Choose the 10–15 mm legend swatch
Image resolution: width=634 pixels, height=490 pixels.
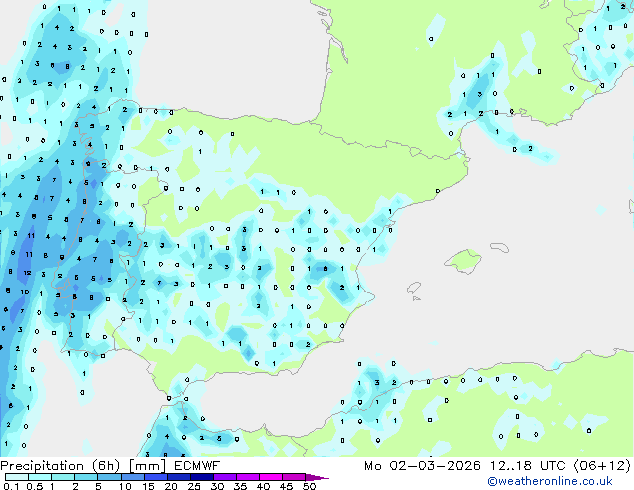coord(133,477)
